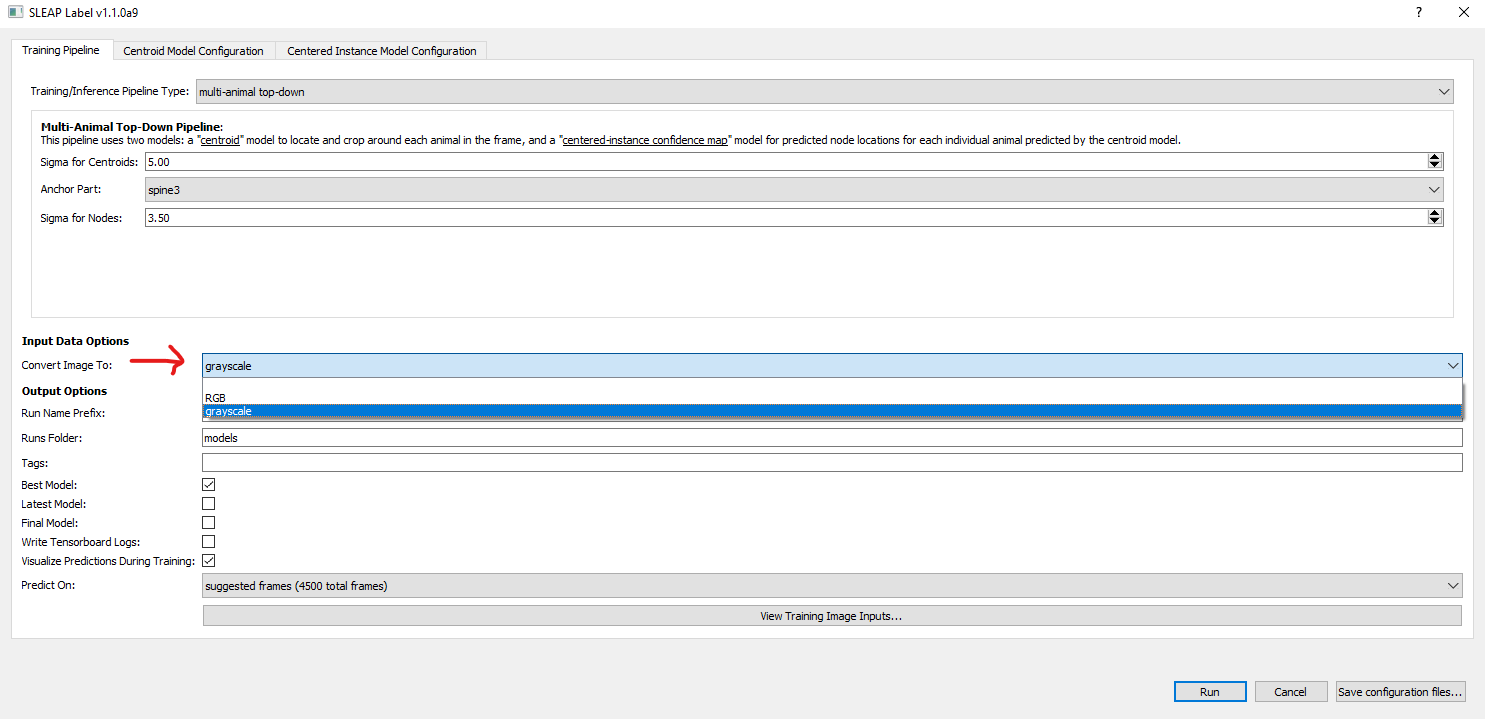Disable Visualize Predictions During Training
This screenshot has width=1485, height=719.
click(208, 560)
